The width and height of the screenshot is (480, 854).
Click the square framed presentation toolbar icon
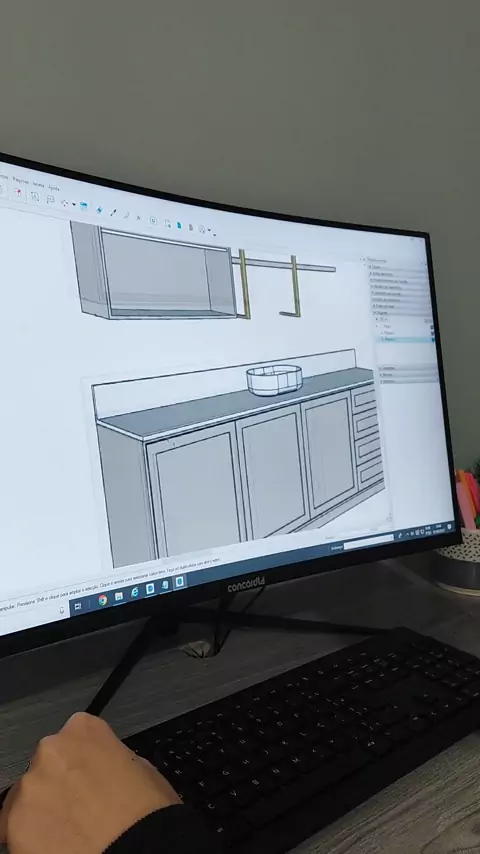tap(153, 221)
